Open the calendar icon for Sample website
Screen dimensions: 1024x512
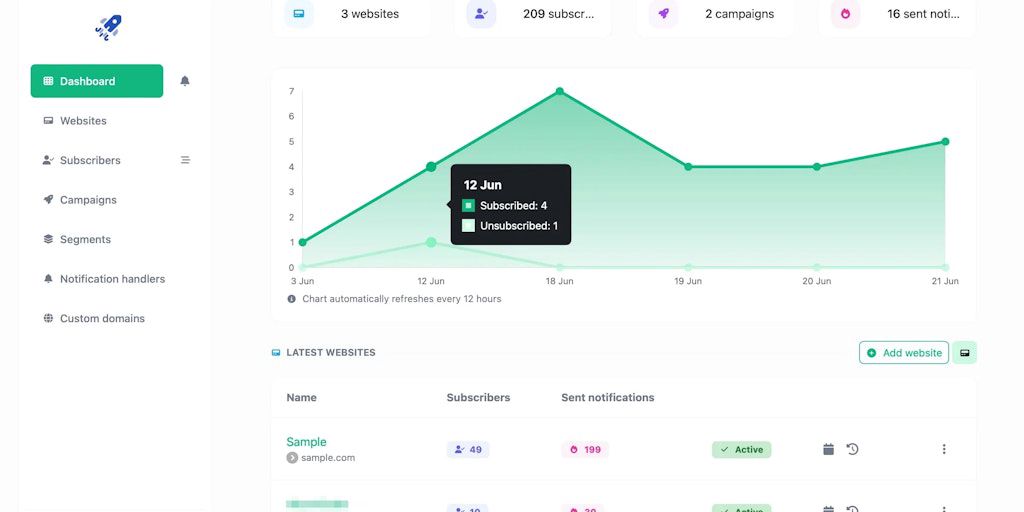(x=828, y=449)
